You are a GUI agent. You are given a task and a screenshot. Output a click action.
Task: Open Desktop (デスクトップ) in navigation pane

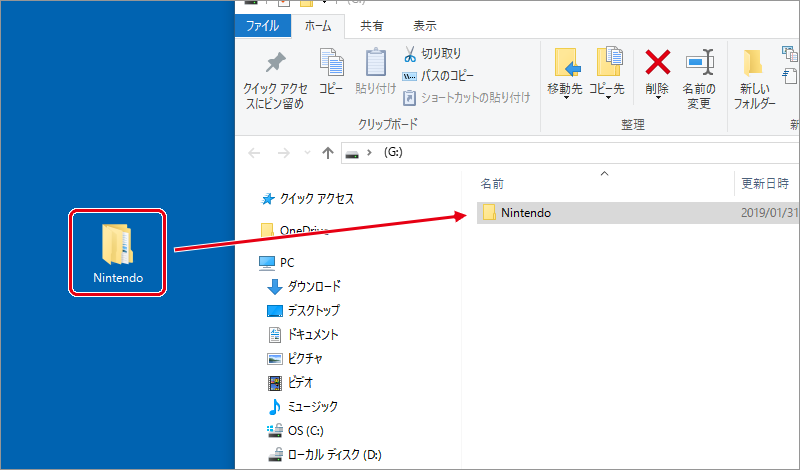coord(304,311)
